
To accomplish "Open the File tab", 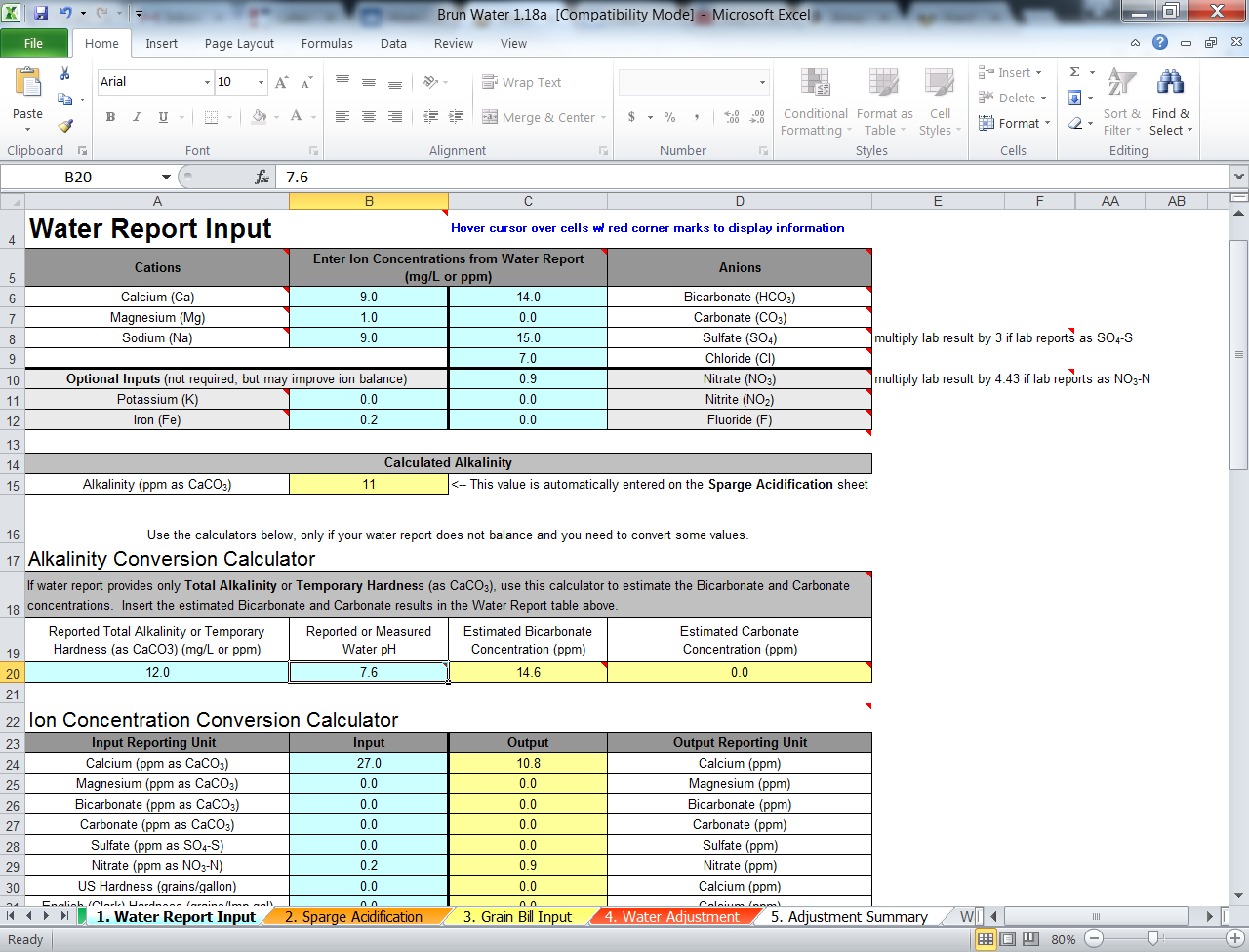I will (x=33, y=43).
